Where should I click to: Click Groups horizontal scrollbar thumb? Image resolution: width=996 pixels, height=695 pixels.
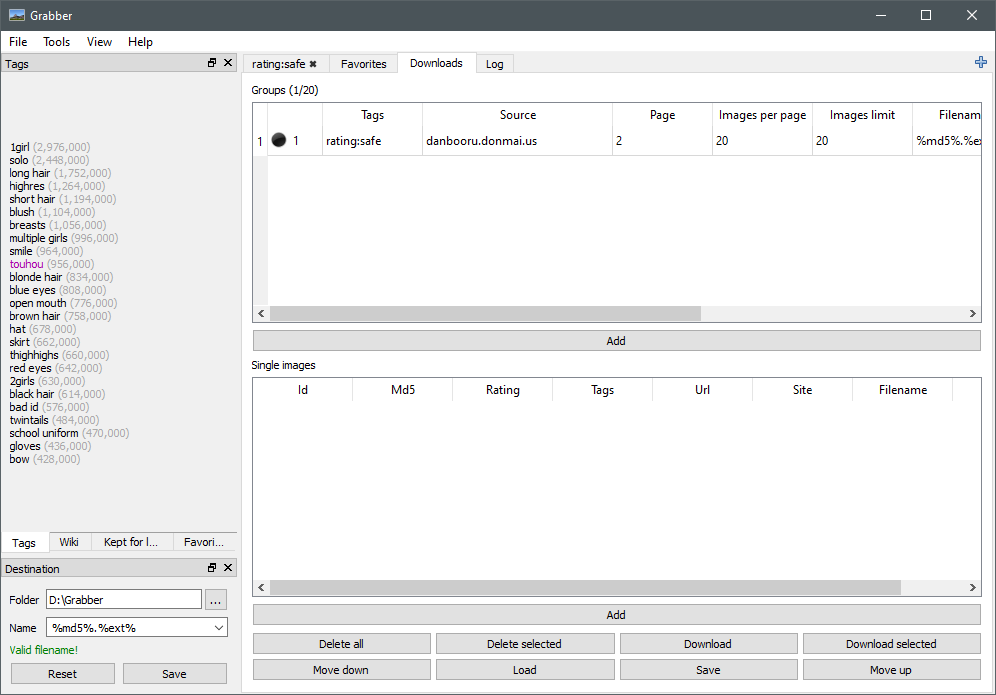pyautogui.click(x=485, y=313)
